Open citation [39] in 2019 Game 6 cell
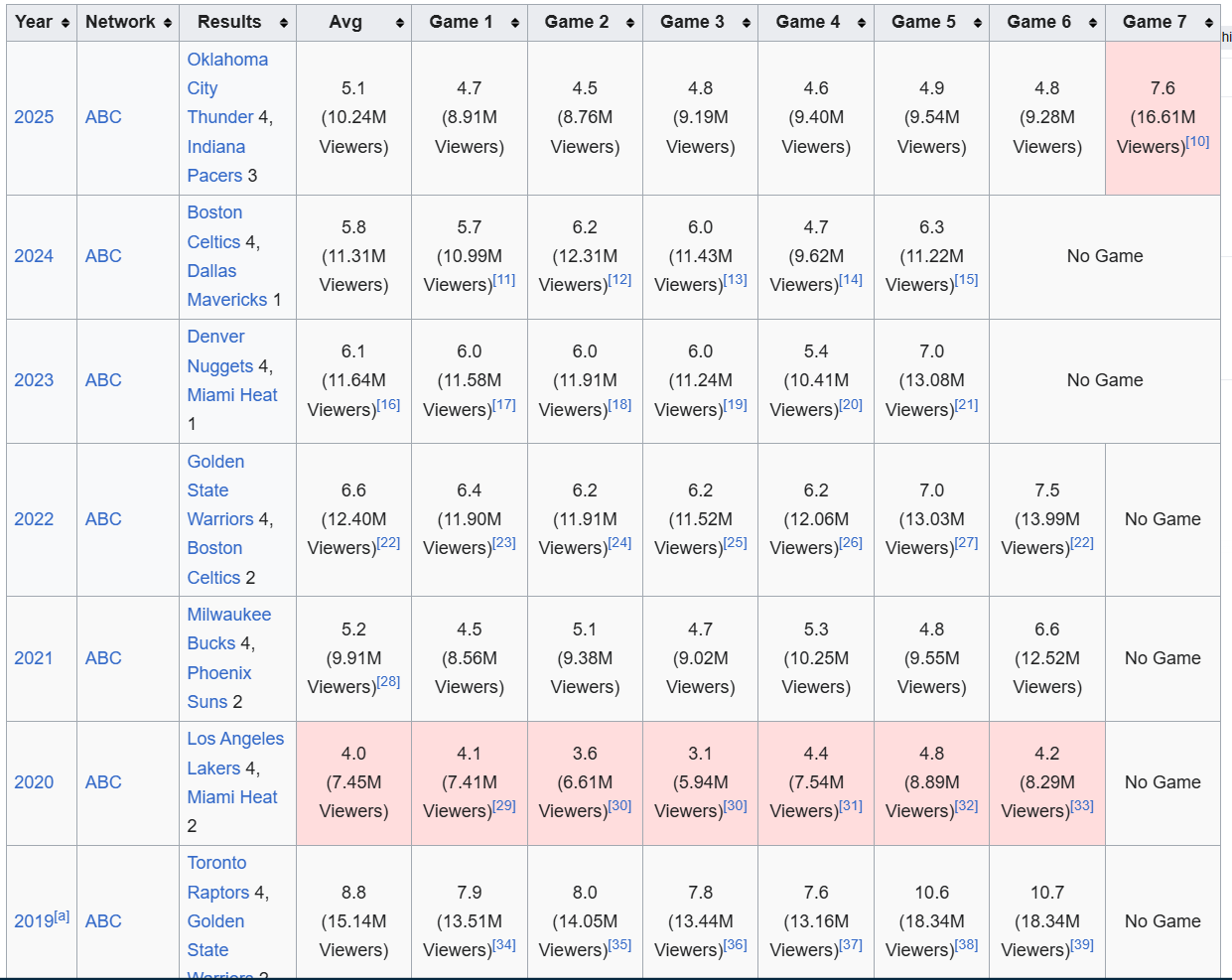Image resolution: width=1232 pixels, height=980 pixels. pos(1082,945)
